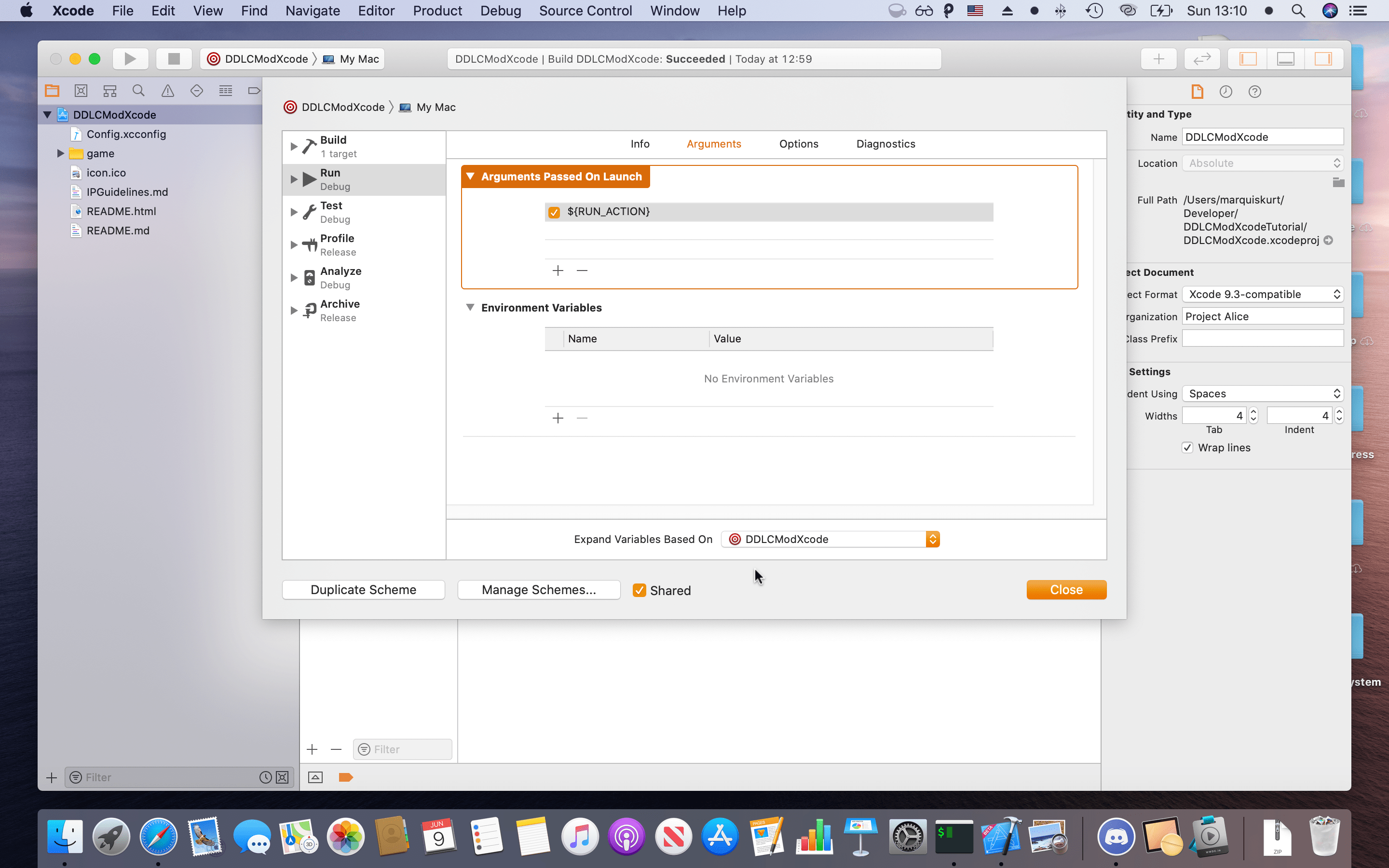Click the Duplicate Scheme button
This screenshot has width=1389, height=868.
tap(363, 590)
